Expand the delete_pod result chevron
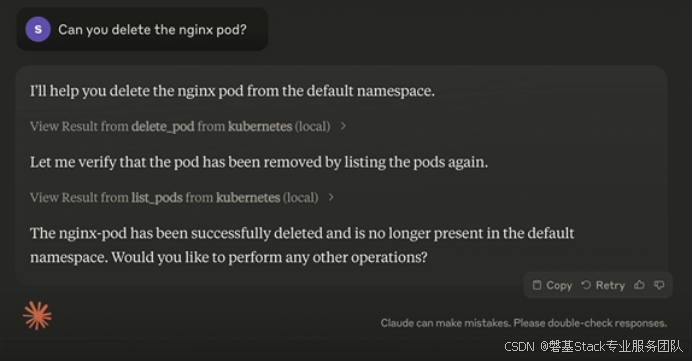The image size is (693, 361). point(343,126)
